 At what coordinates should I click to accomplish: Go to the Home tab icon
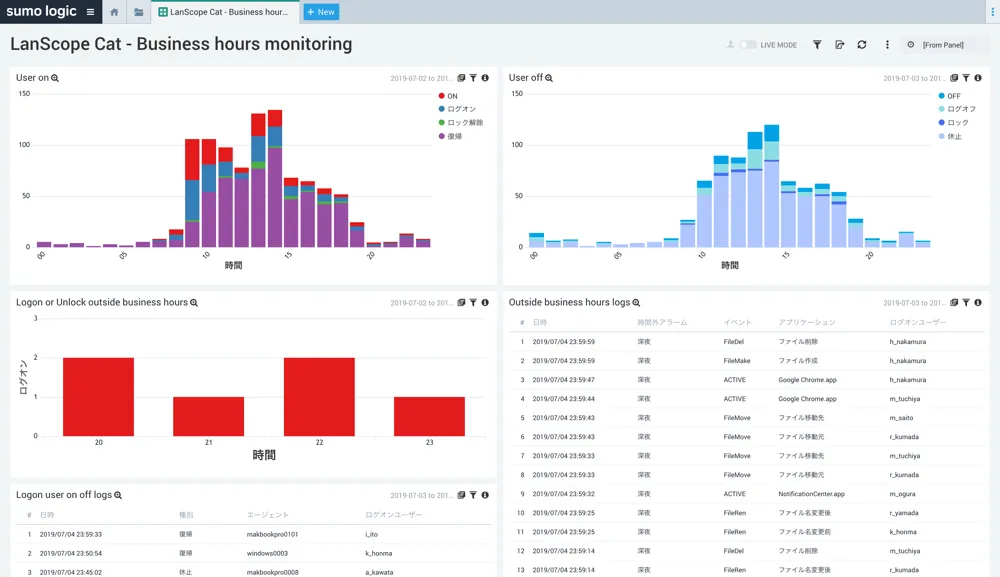point(114,12)
